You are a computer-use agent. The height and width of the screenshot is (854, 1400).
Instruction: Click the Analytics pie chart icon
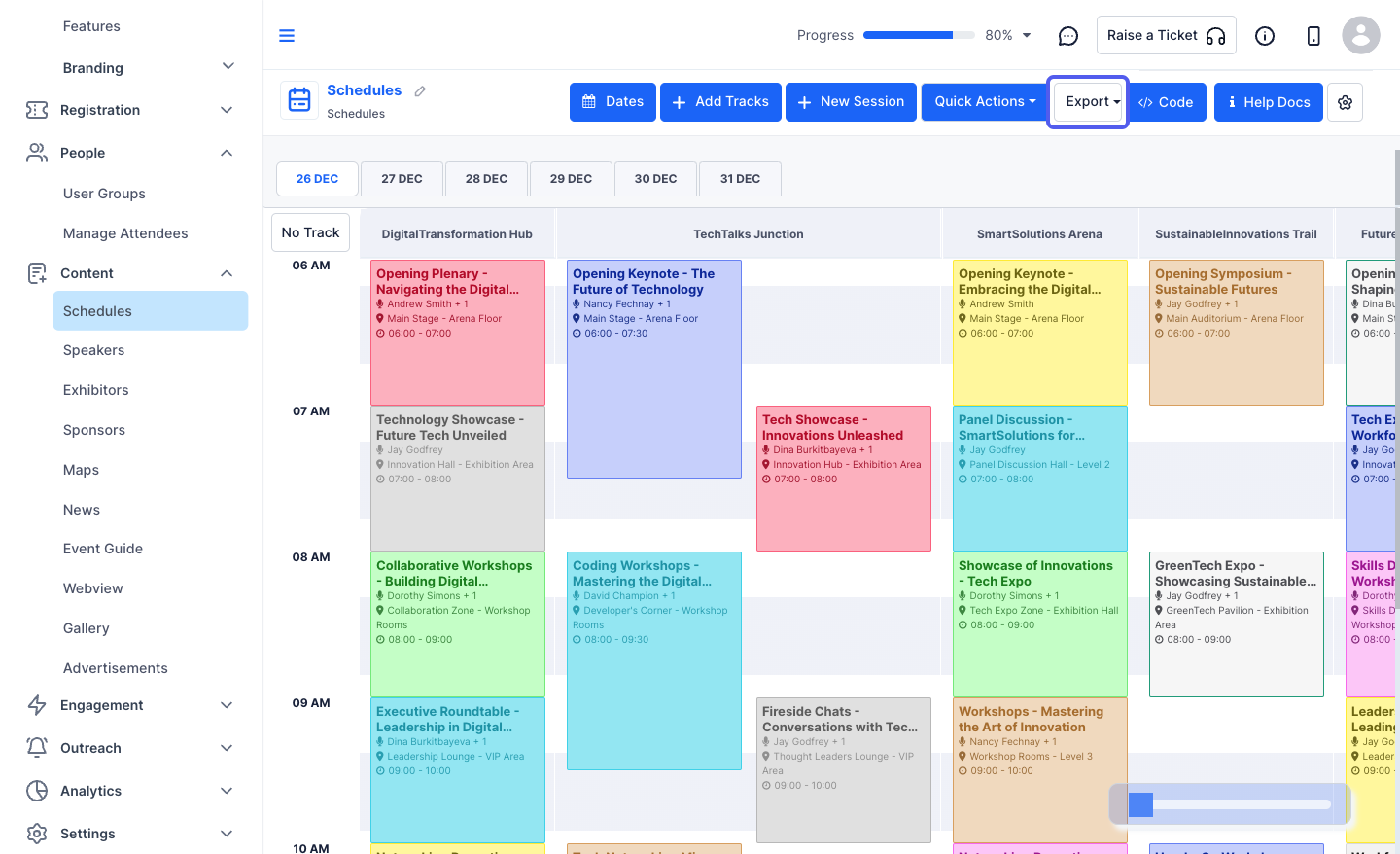pyautogui.click(x=37, y=791)
